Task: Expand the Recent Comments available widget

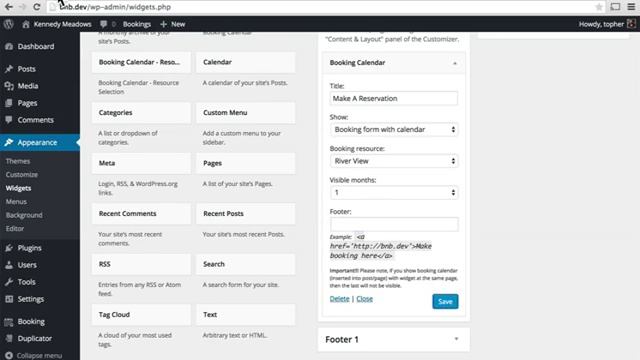Action: coord(141,213)
